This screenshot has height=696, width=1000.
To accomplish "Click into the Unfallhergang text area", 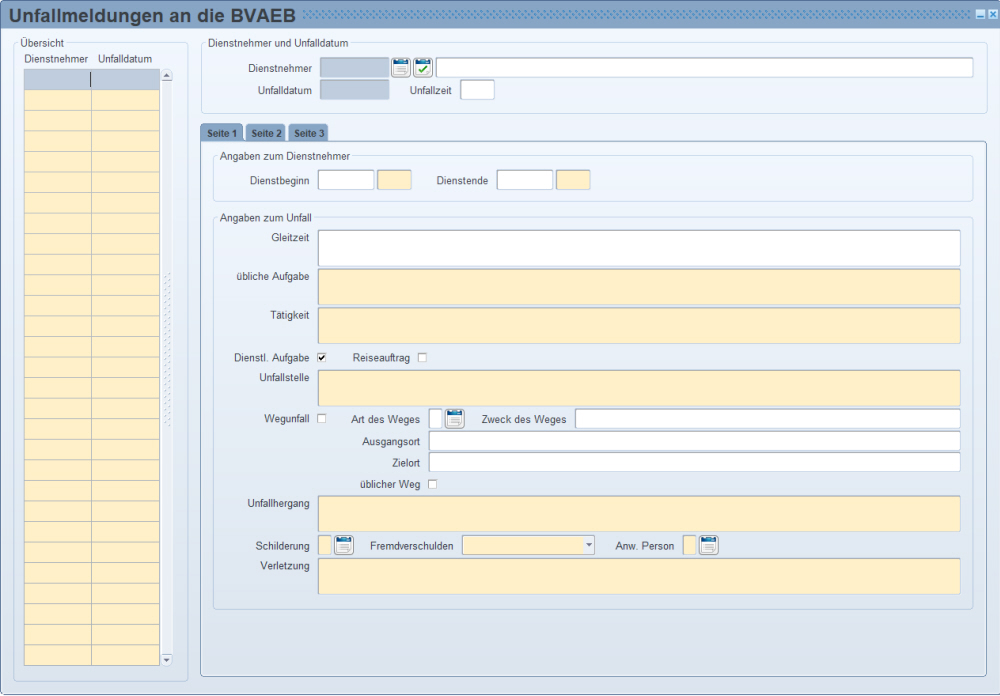I will [639, 514].
